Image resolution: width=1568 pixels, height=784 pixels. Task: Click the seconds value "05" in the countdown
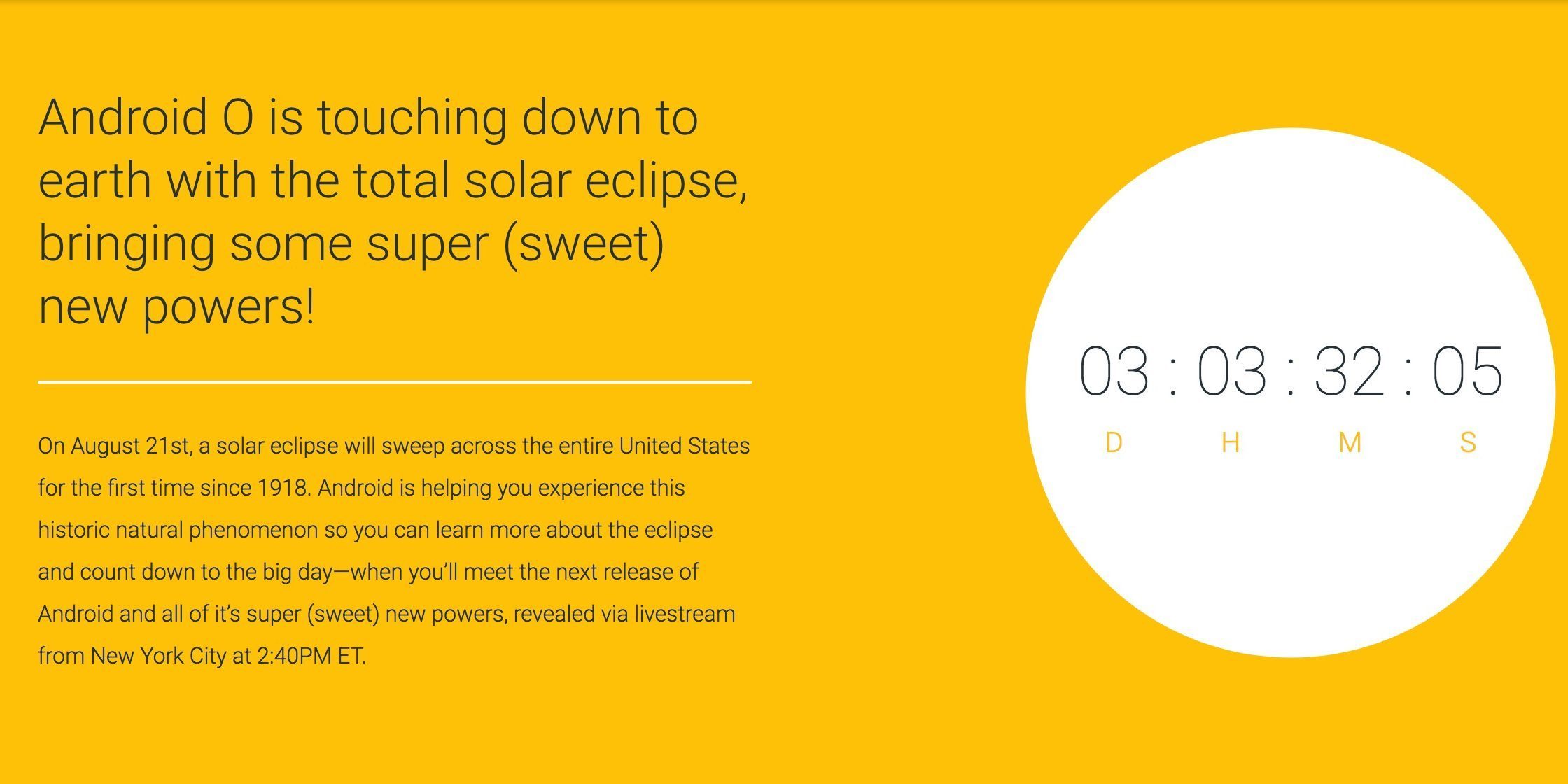tap(1467, 372)
